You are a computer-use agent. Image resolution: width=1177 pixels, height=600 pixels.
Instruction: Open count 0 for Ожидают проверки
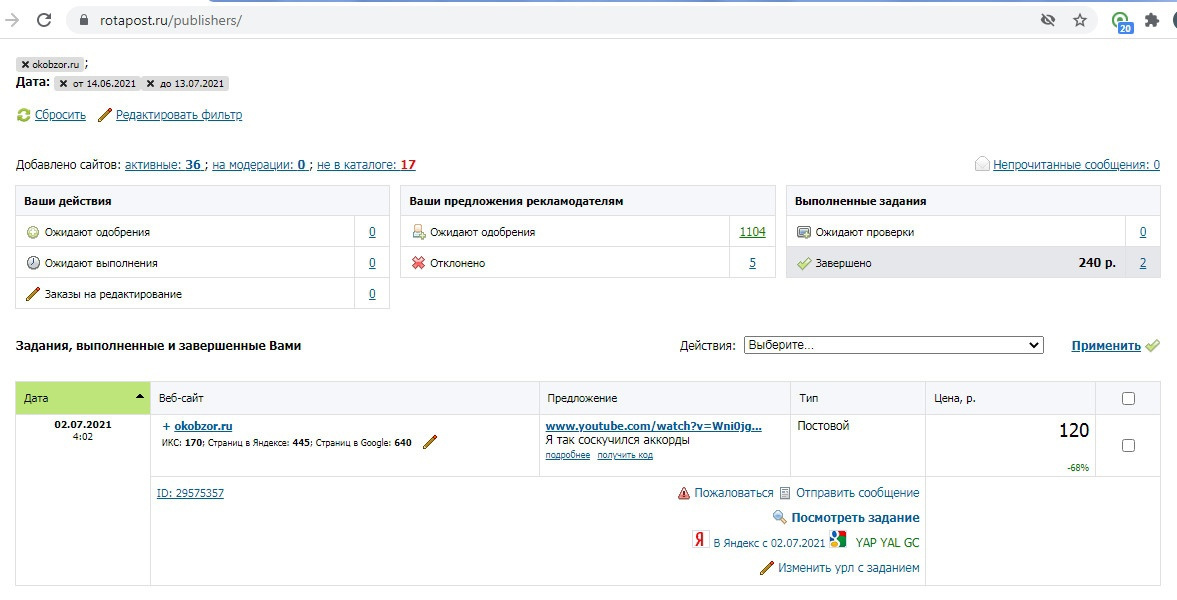click(1143, 232)
